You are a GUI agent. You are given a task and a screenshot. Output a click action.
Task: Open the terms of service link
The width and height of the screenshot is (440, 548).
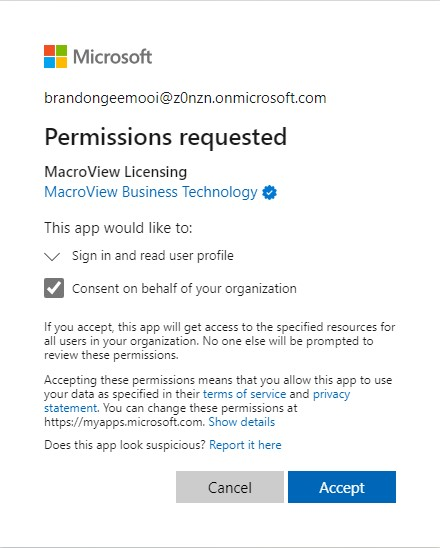click(x=244, y=394)
